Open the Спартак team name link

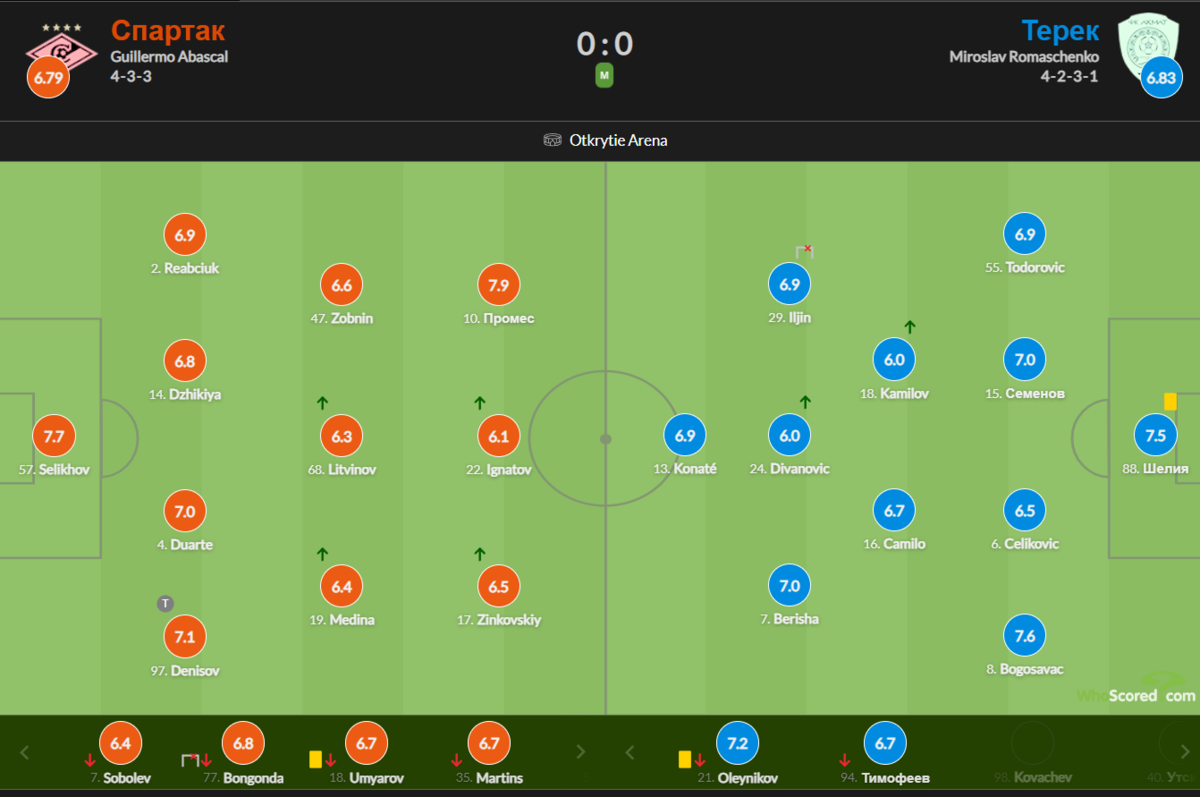click(x=168, y=31)
